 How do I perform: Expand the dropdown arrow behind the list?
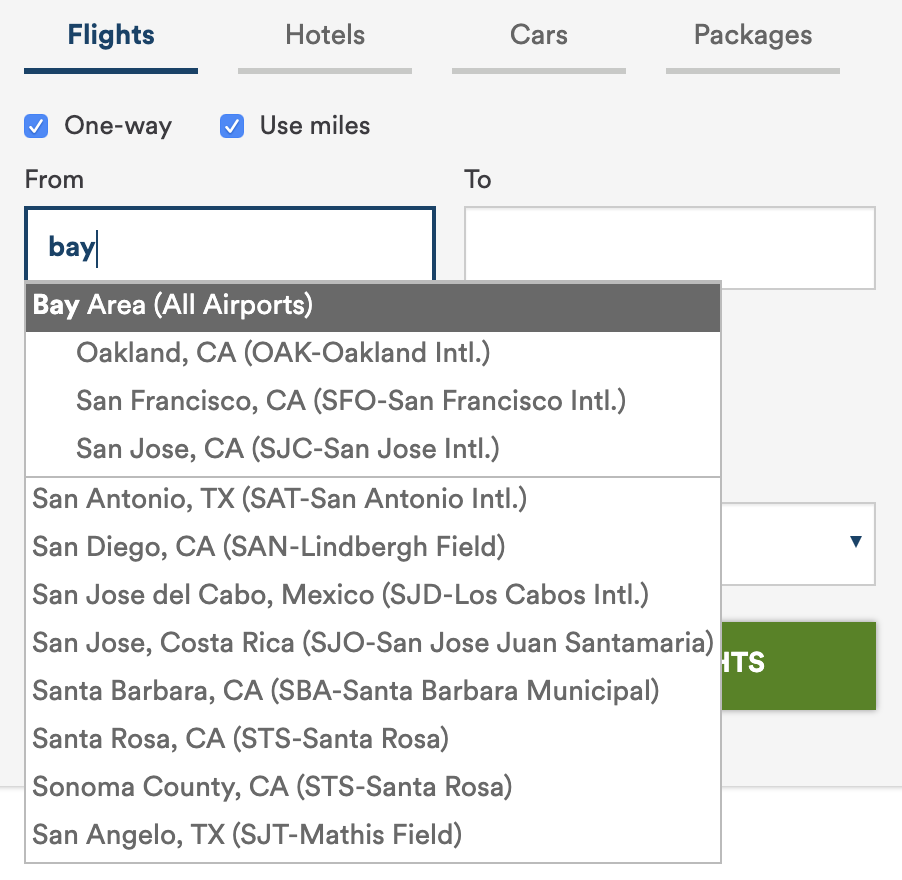855,543
